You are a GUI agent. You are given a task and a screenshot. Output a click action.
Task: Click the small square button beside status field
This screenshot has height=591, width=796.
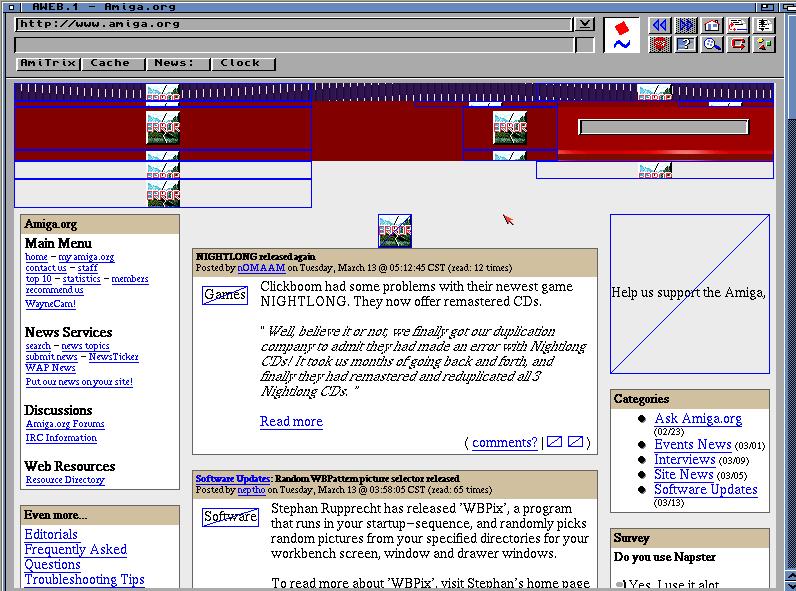pyautogui.click(x=585, y=45)
